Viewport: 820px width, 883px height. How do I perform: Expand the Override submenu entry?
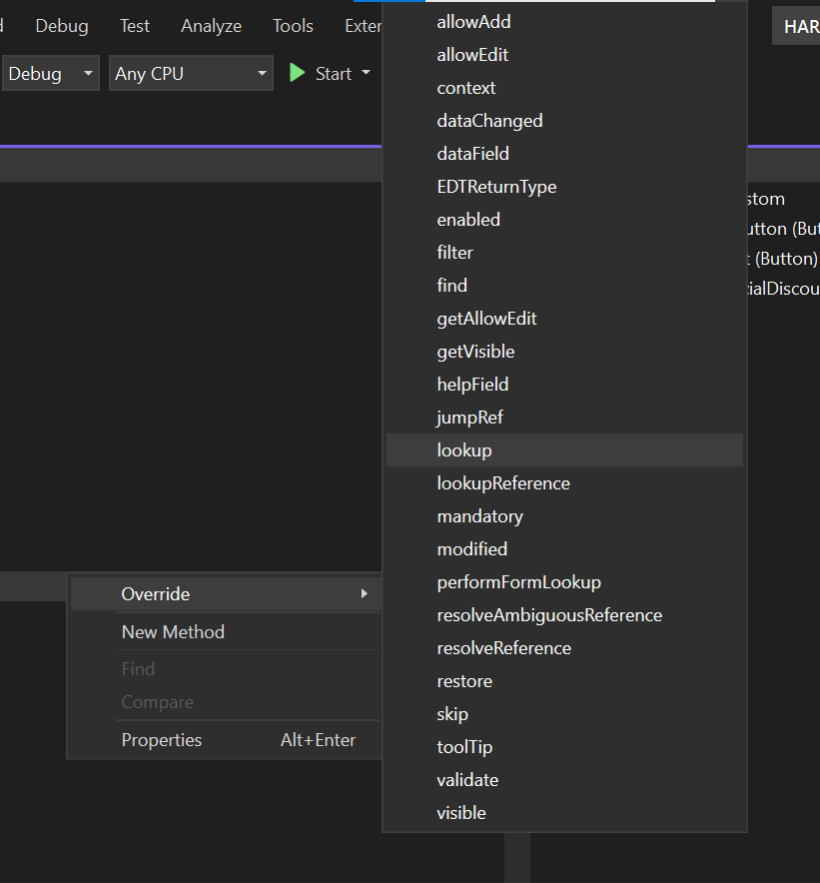(225, 594)
